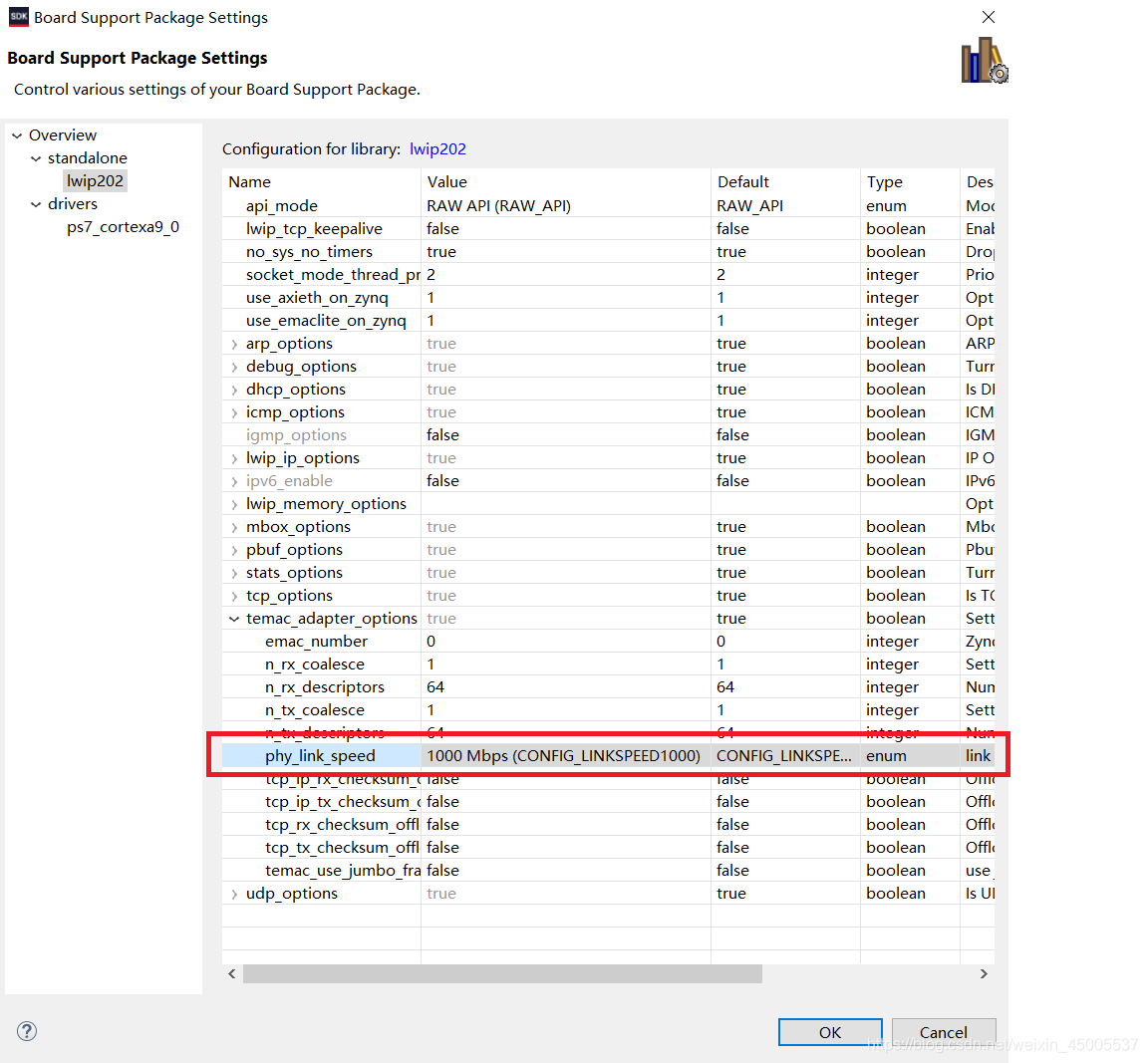
Task: Select the emac_number row name
Action: click(x=316, y=642)
